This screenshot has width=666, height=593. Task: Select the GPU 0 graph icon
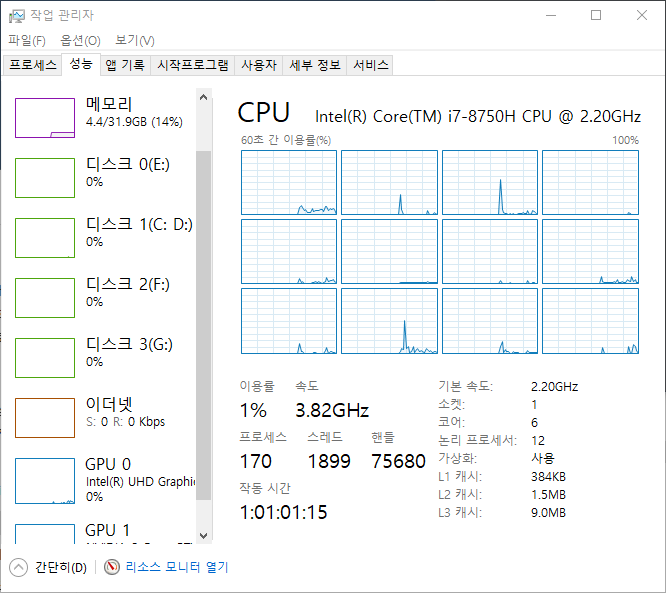click(45, 478)
